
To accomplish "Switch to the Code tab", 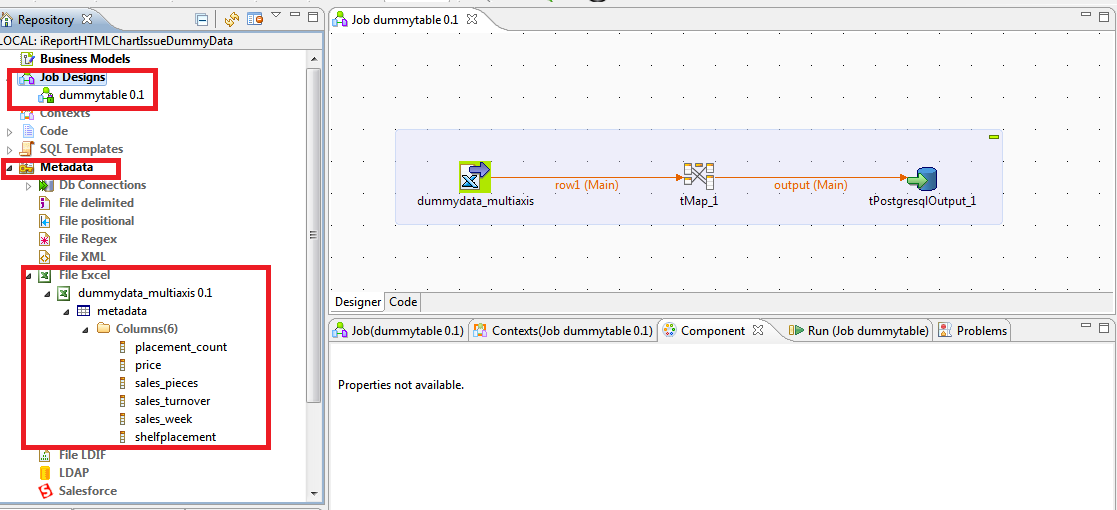I will (403, 302).
